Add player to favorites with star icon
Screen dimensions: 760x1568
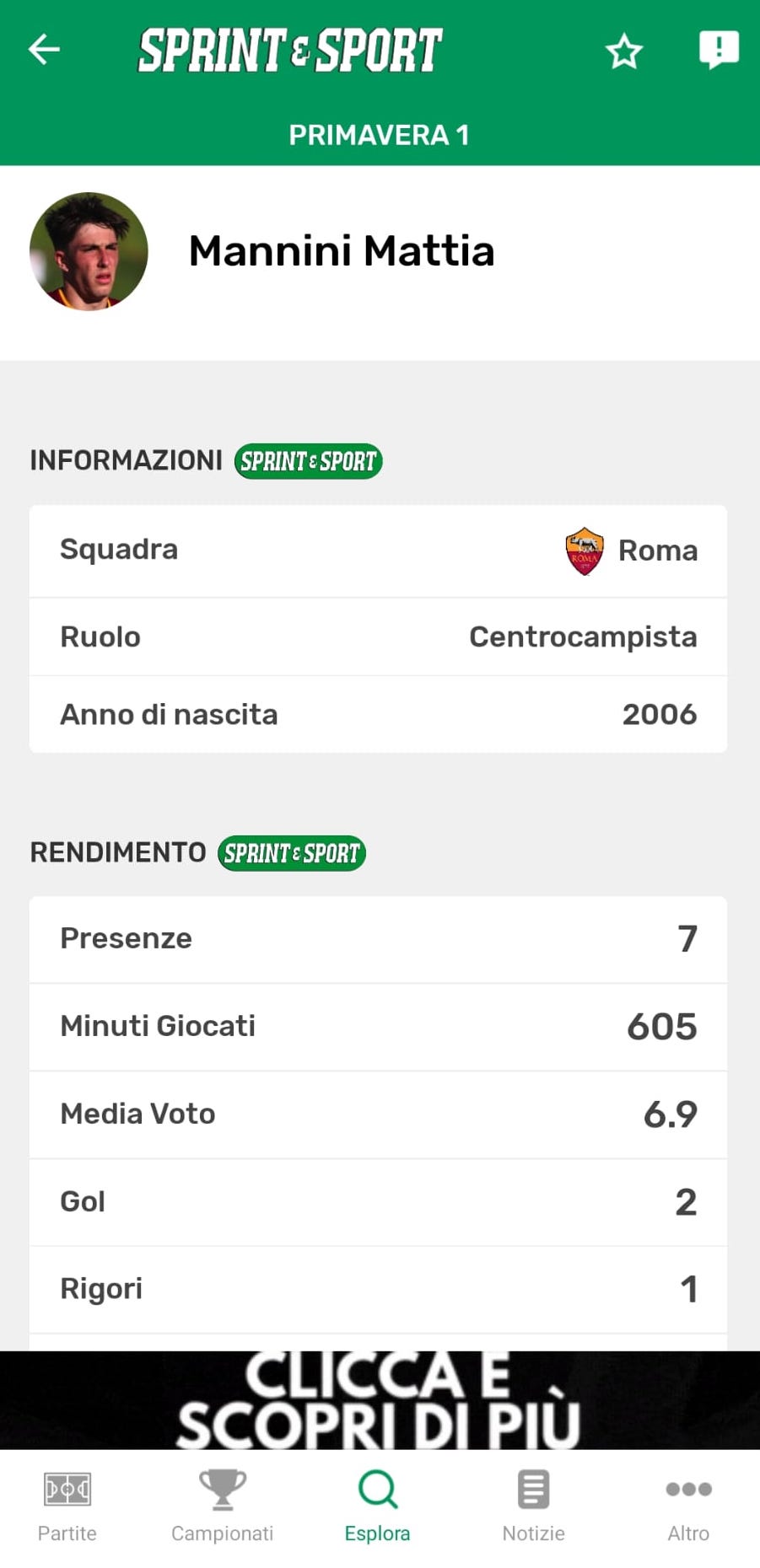(x=624, y=51)
